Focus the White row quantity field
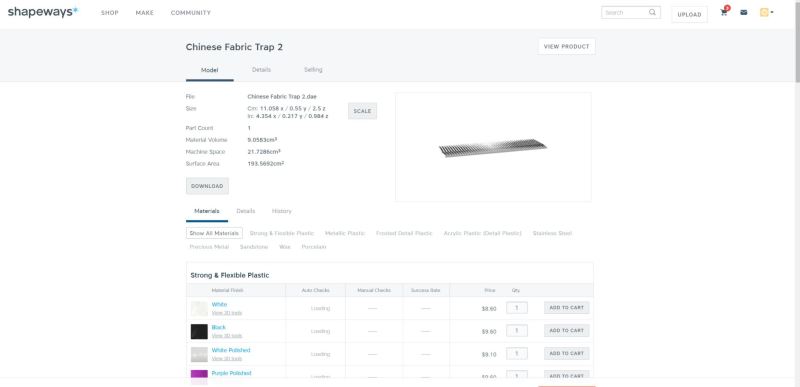 [x=517, y=308]
